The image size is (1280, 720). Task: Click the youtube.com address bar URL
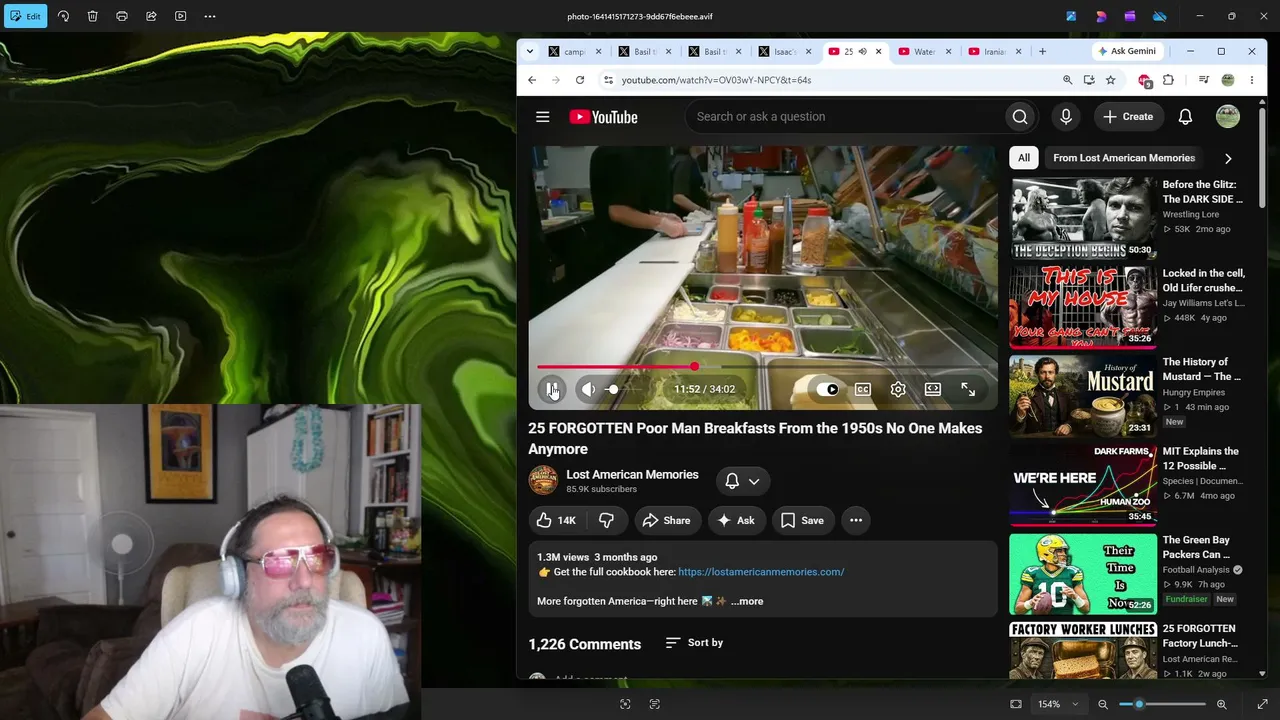click(717, 80)
